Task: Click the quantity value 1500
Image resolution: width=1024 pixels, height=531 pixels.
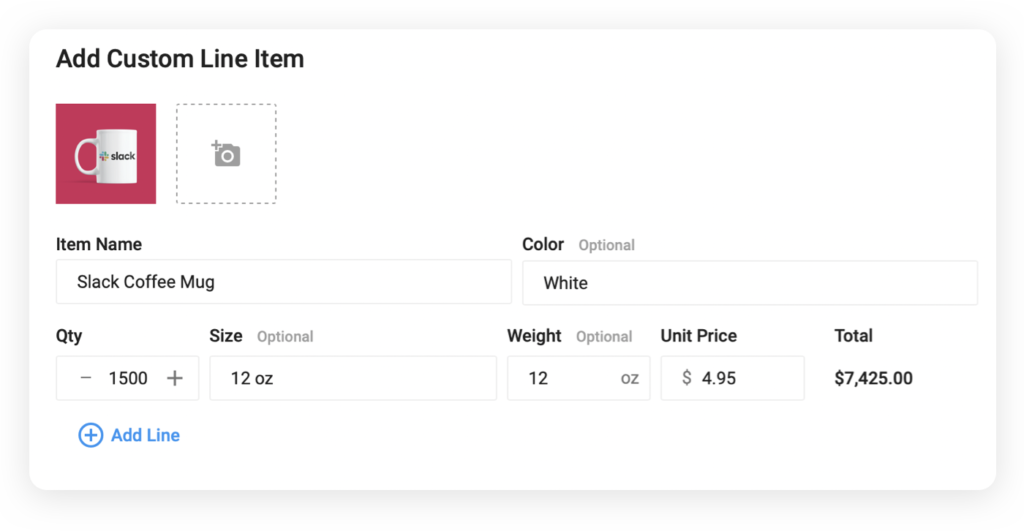Action: coord(128,378)
